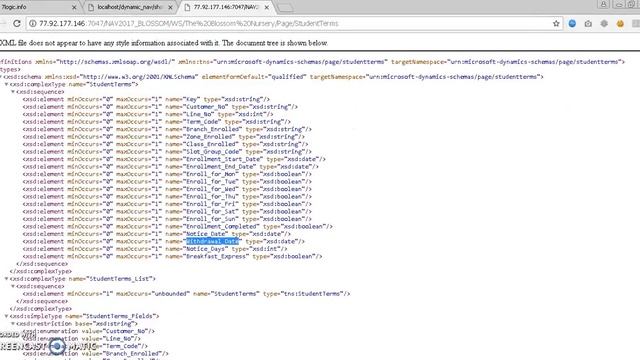Collapse the StudentTerms complexType node
The width and height of the screenshot is (640, 360).
coord(6,84)
